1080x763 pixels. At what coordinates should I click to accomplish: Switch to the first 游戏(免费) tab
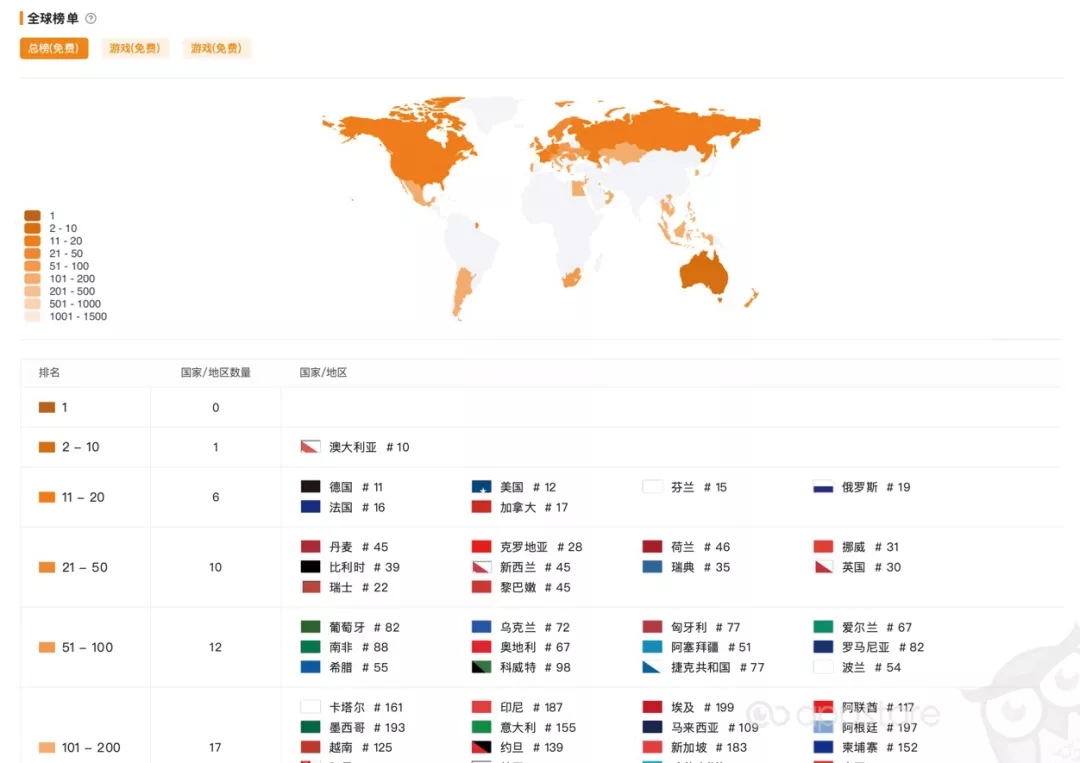pos(134,47)
